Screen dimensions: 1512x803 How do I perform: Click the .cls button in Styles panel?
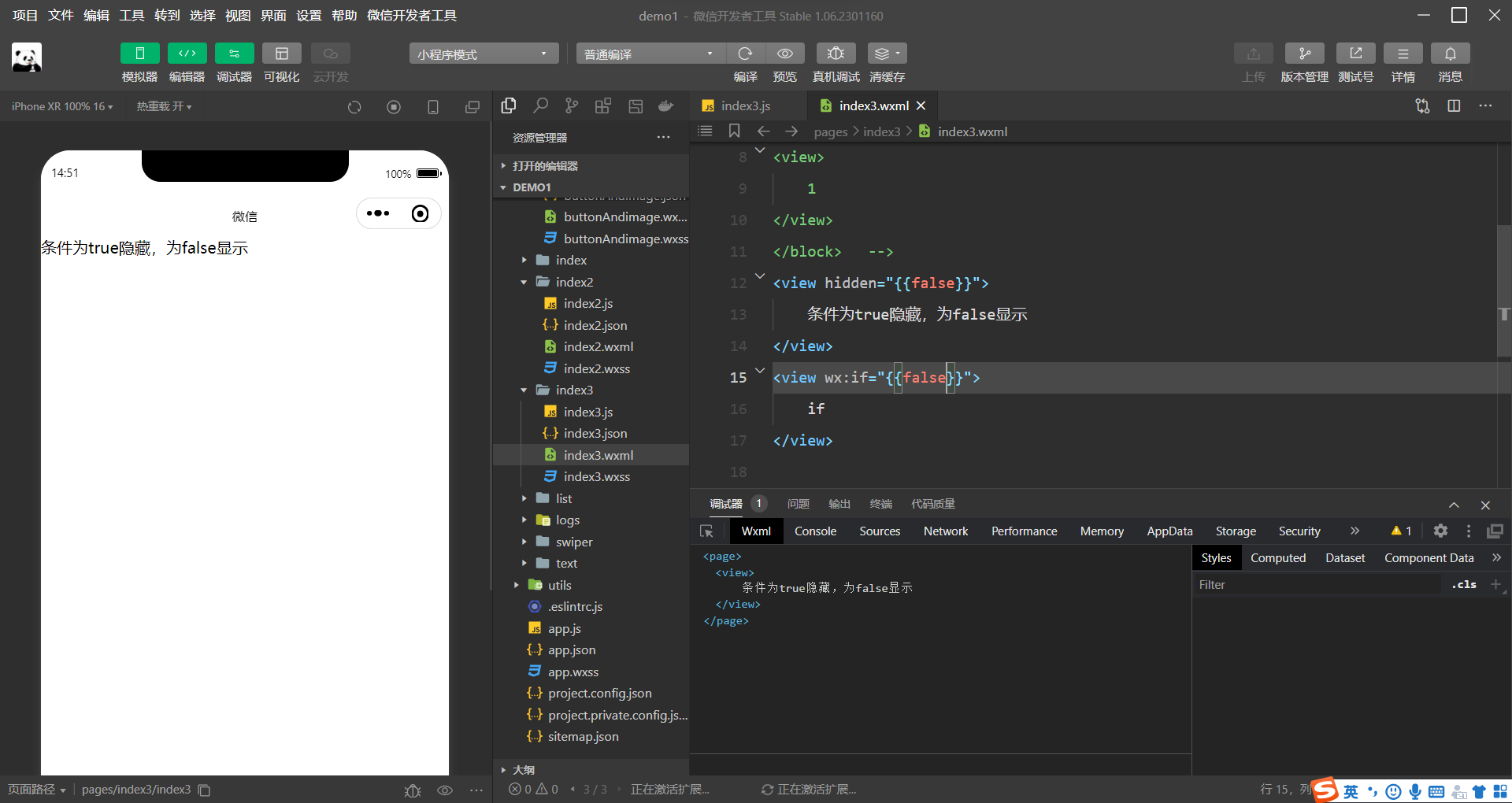click(1463, 584)
